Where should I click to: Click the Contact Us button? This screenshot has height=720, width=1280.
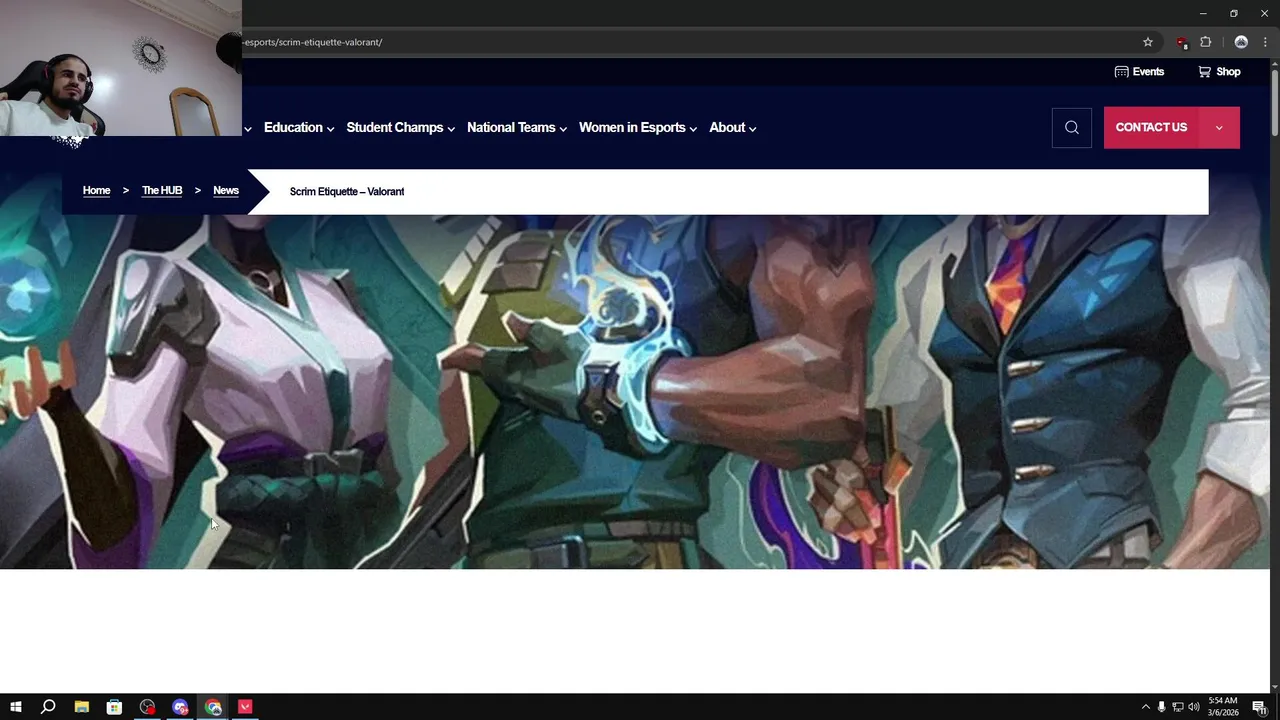(1151, 127)
